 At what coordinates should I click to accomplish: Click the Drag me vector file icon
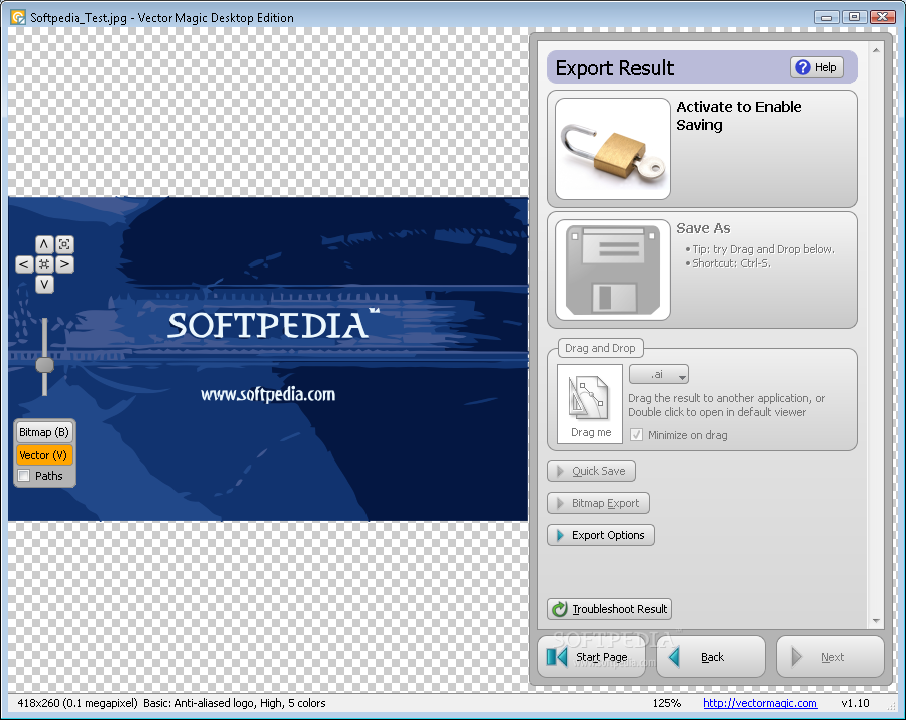tap(590, 403)
